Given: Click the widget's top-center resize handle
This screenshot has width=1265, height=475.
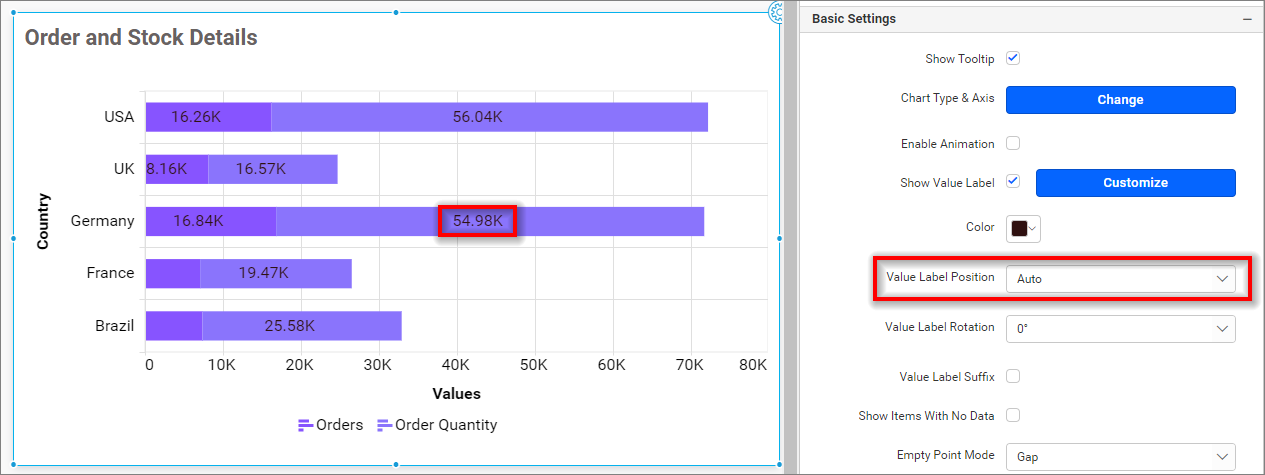Looking at the screenshot, I should [397, 13].
